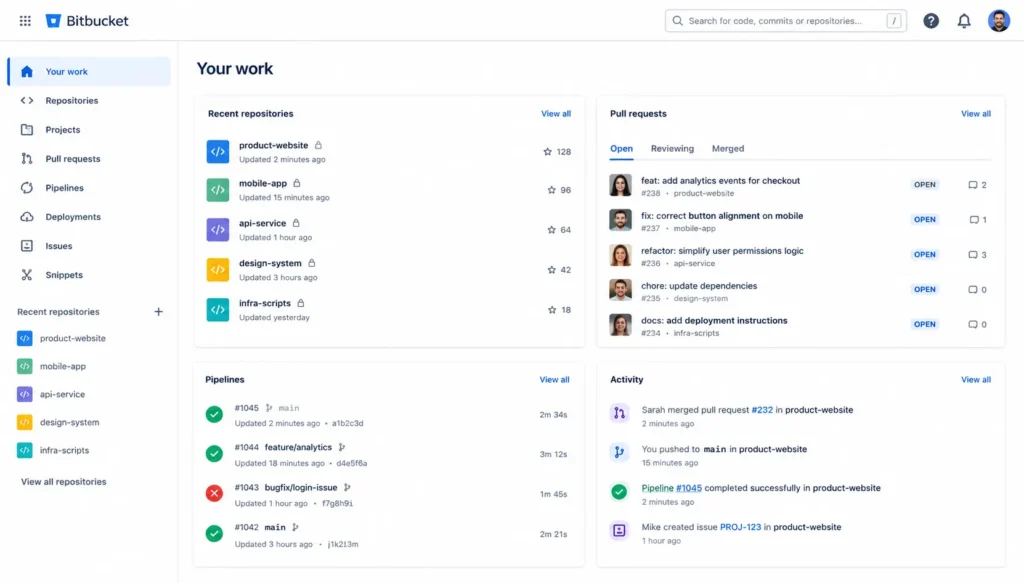This screenshot has height=583, width=1024.
Task: Click the OPEN badge on PR #237
Action: coord(924,219)
